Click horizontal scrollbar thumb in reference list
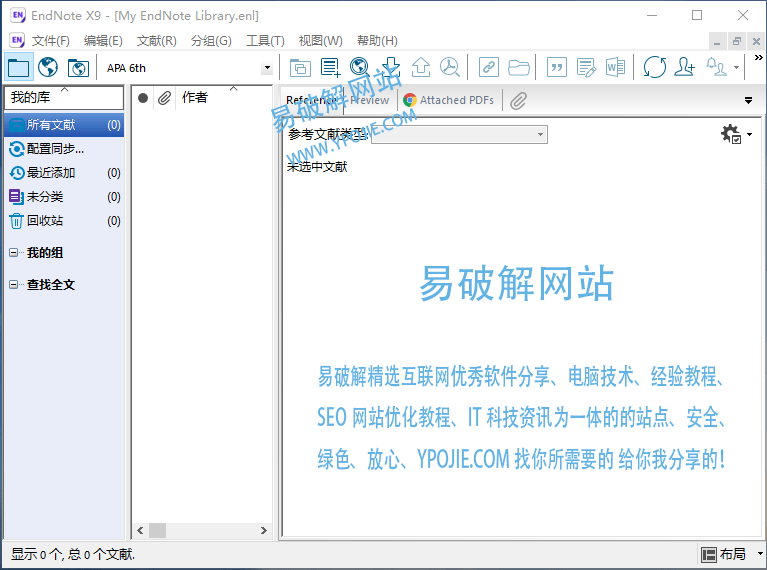Viewport: 767px width, 570px height. click(158, 530)
